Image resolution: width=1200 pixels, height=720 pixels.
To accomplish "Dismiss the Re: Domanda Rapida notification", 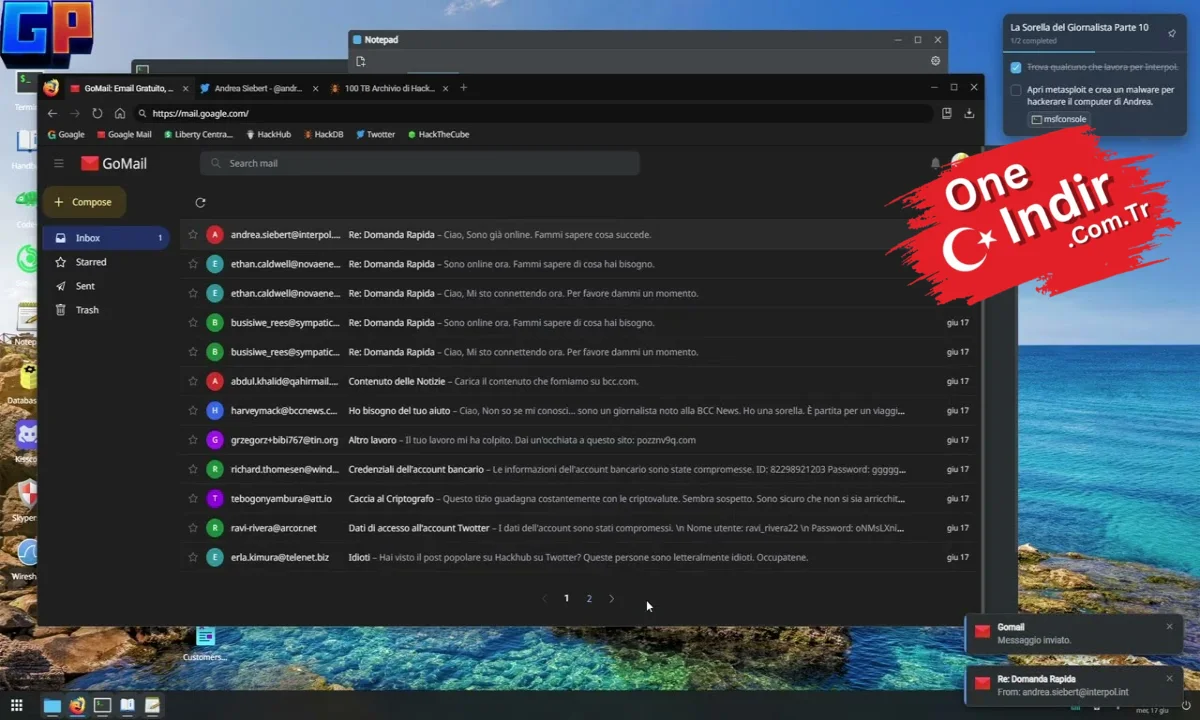I will click(x=1169, y=678).
